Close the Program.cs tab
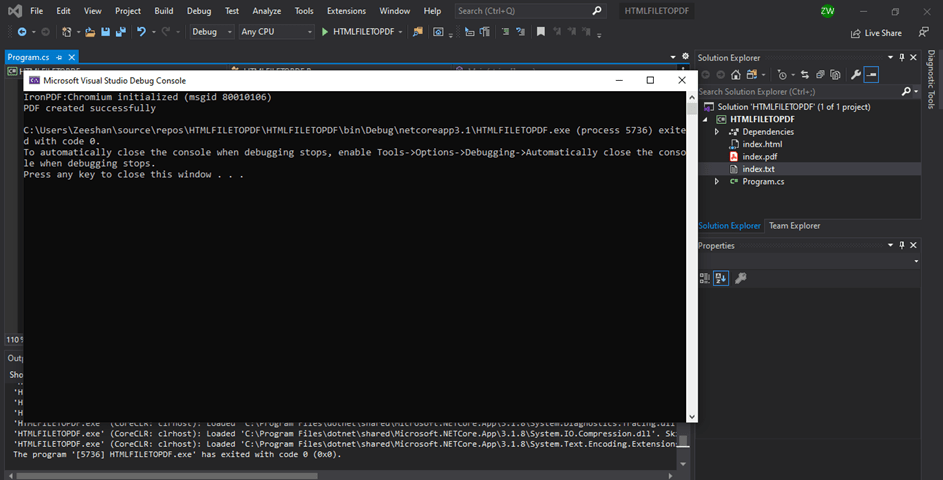Screen dimensions: 943x480 coord(72,57)
